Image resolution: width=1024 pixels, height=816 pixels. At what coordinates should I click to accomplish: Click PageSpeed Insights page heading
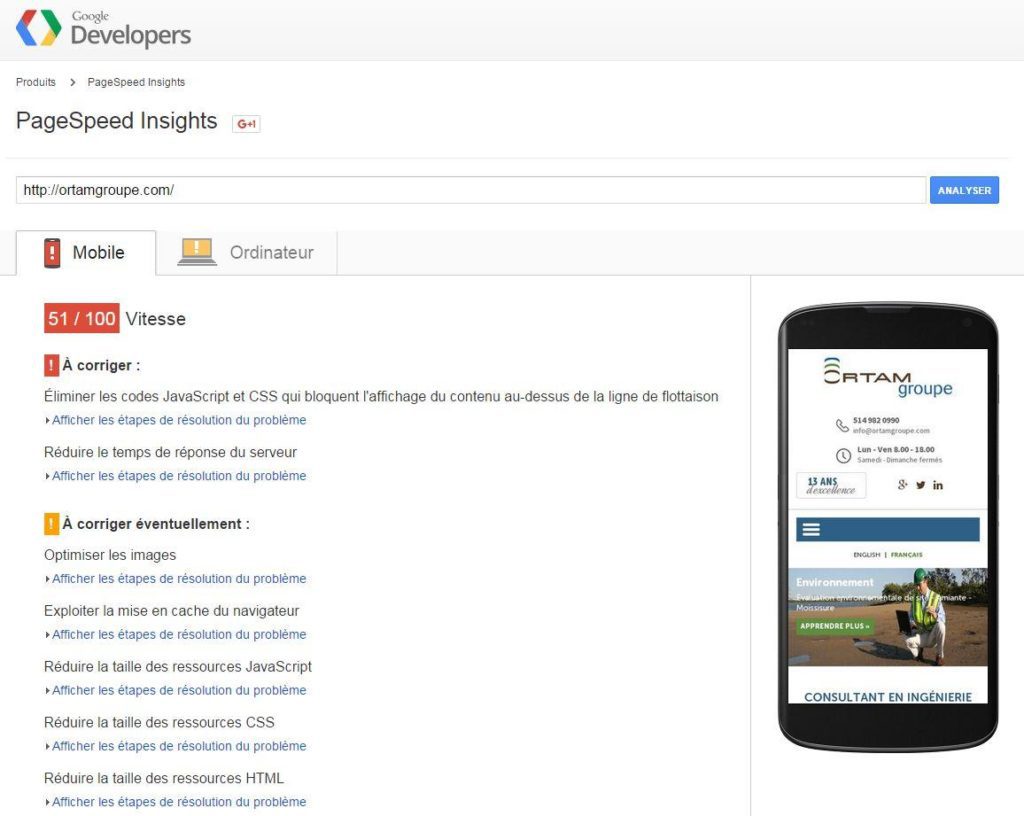[x=116, y=121]
